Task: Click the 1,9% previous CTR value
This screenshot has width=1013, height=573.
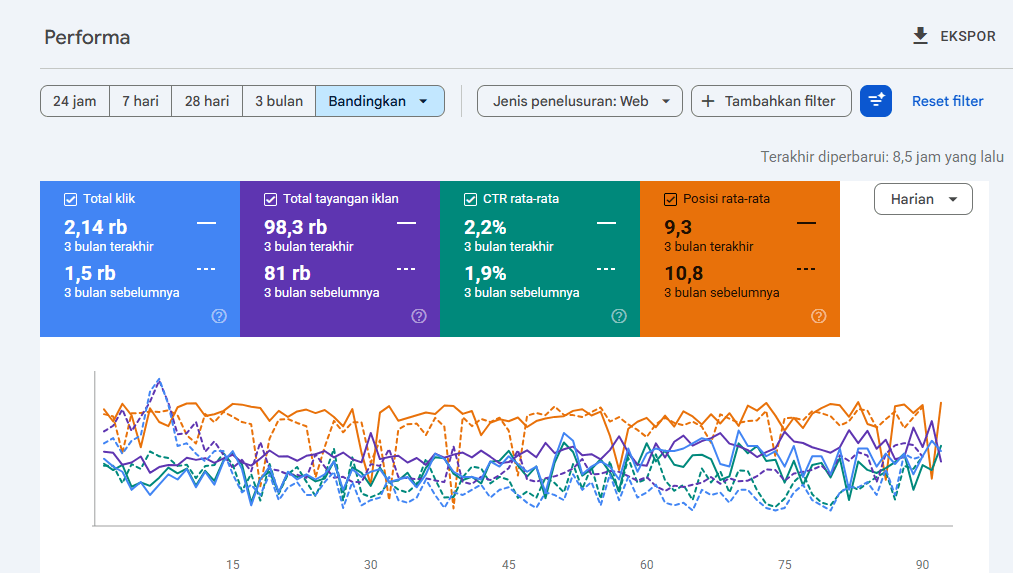Action: tap(485, 274)
